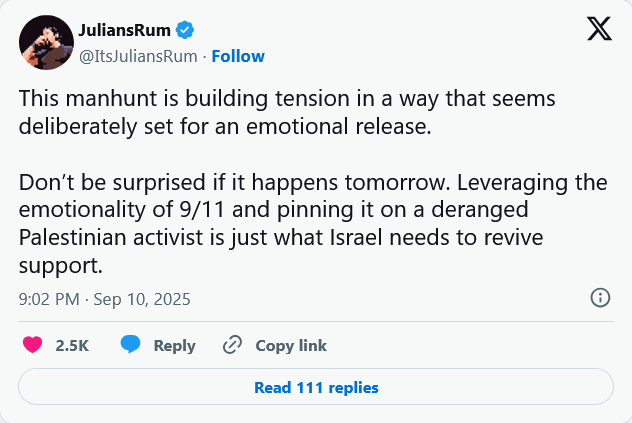
Task: Select the Copy link text
Action: [291, 346]
